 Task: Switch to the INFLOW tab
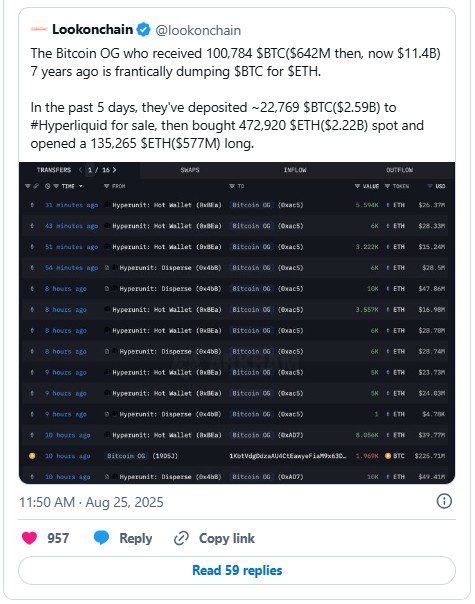pos(295,170)
